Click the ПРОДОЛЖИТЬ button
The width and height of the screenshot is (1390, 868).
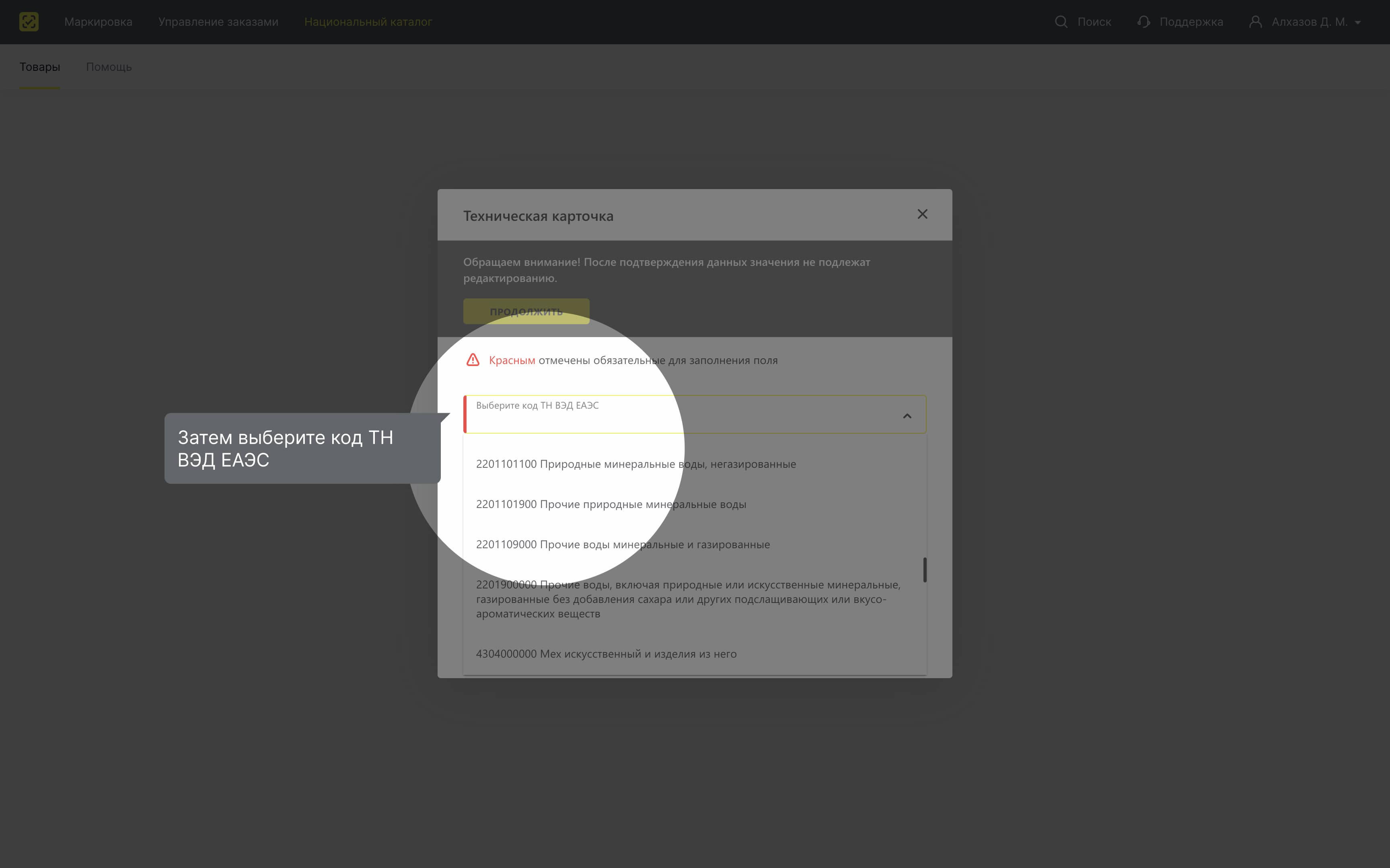coord(526,311)
